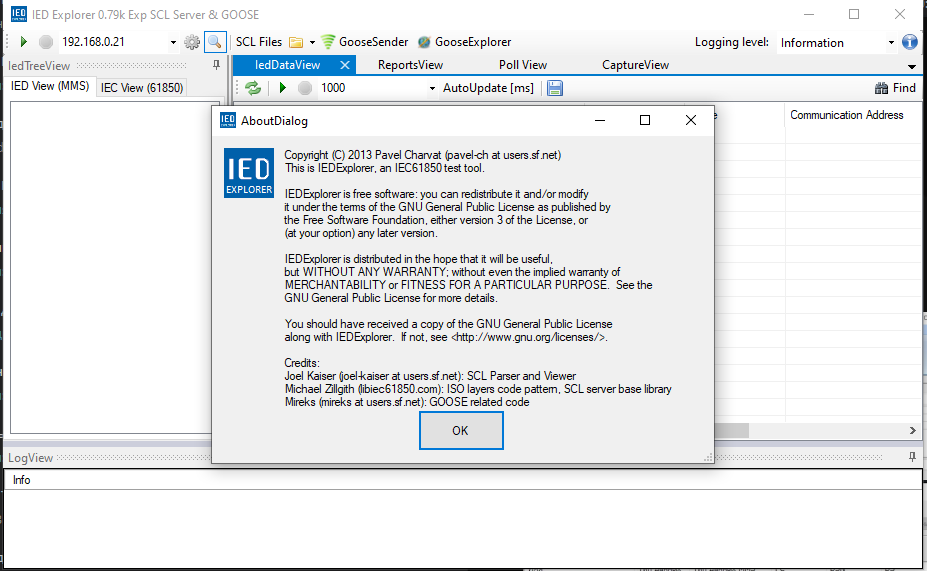The width and height of the screenshot is (927, 571).
Task: Click the Michael Zillgith credits line
Action: point(478,389)
